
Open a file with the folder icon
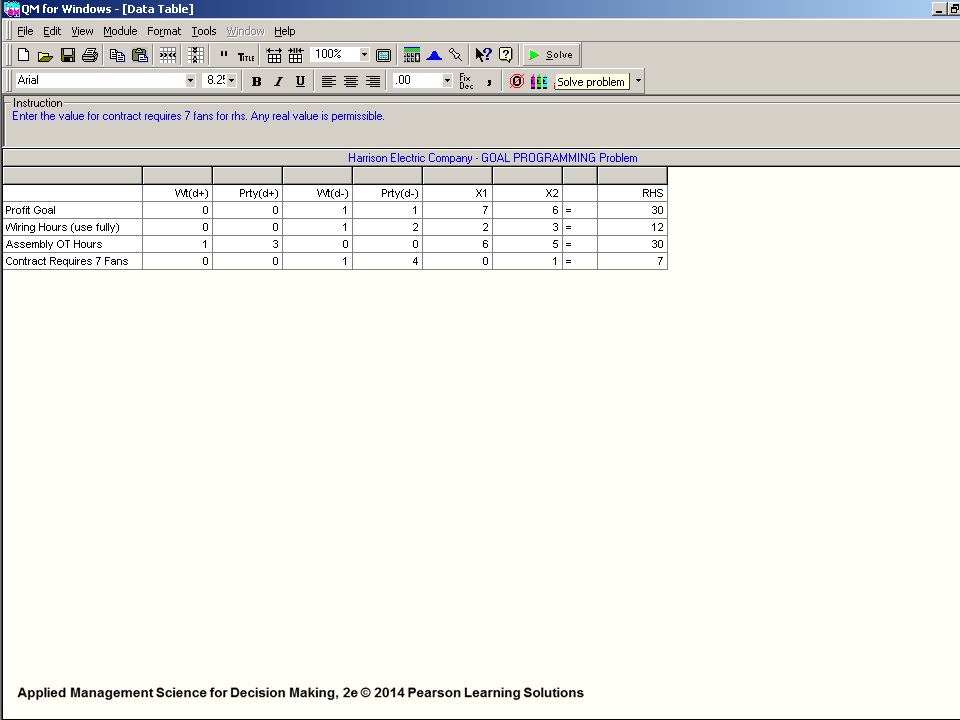[45, 55]
